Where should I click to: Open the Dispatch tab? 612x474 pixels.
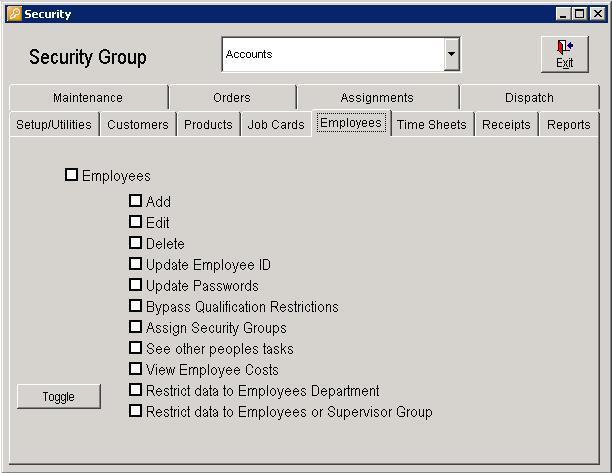(529, 98)
